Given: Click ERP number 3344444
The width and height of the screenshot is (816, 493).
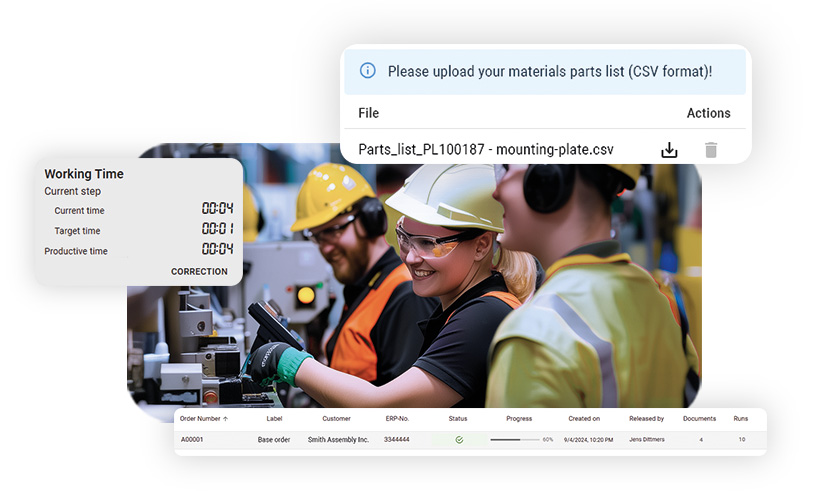Looking at the screenshot, I should (x=397, y=439).
